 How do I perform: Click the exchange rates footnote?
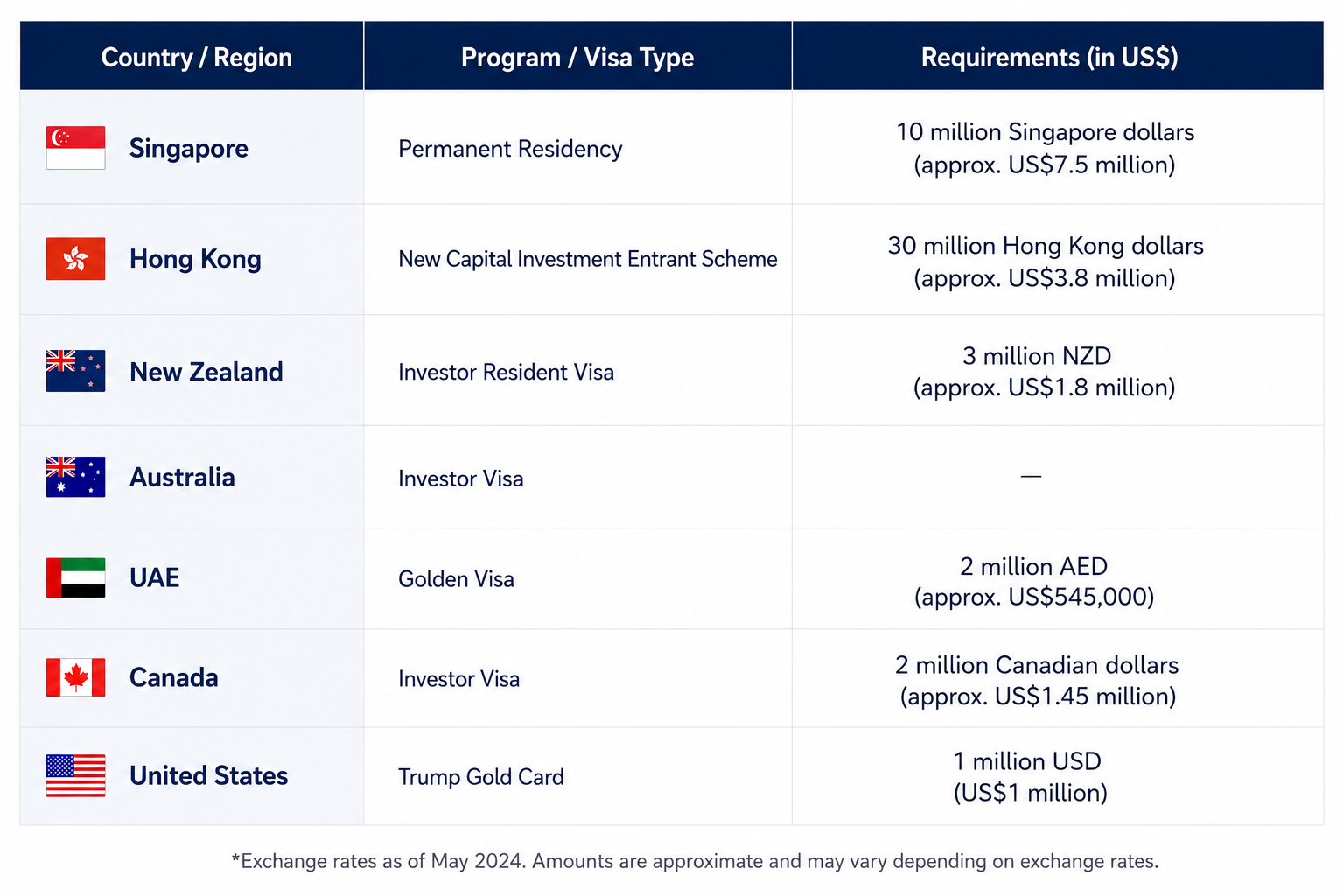[x=695, y=861]
